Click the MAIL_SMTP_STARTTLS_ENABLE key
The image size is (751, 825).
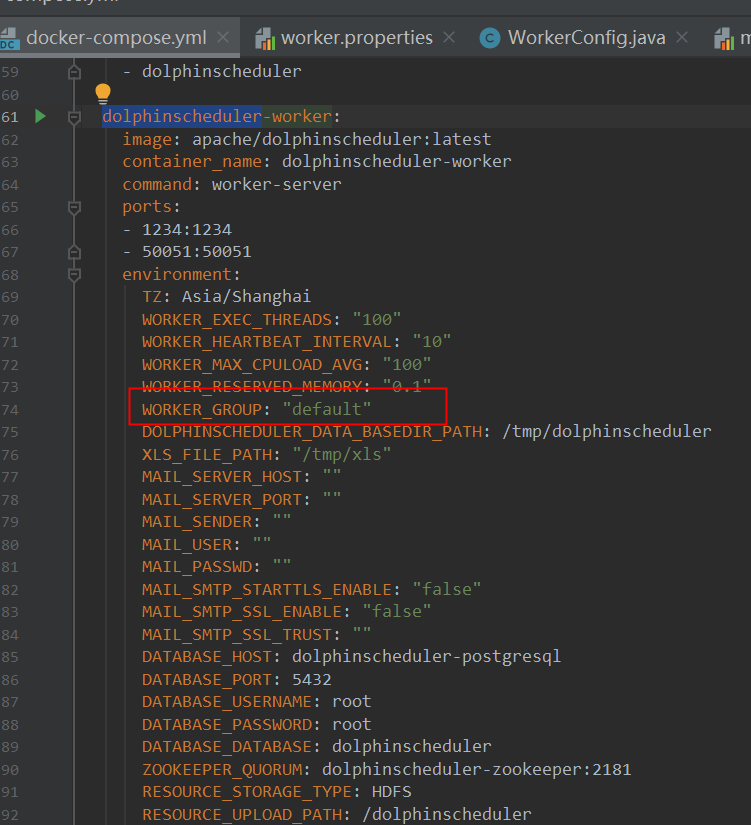coord(267,590)
